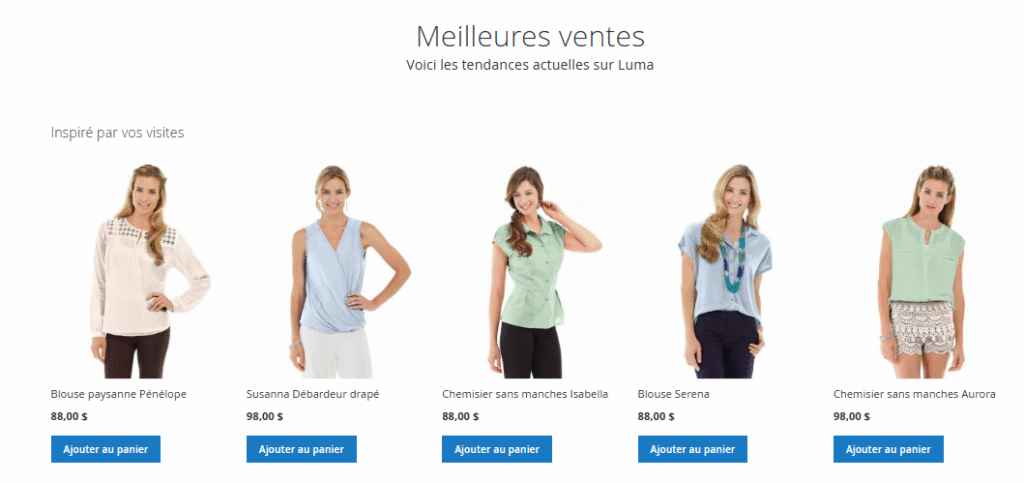Add Chemisier sans manches Isabella to cart
This screenshot has height=483, width=1024.
(x=496, y=449)
